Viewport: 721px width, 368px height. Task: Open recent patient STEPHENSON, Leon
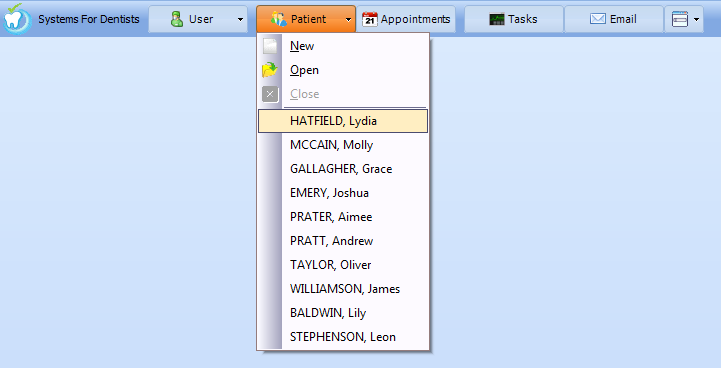(343, 337)
